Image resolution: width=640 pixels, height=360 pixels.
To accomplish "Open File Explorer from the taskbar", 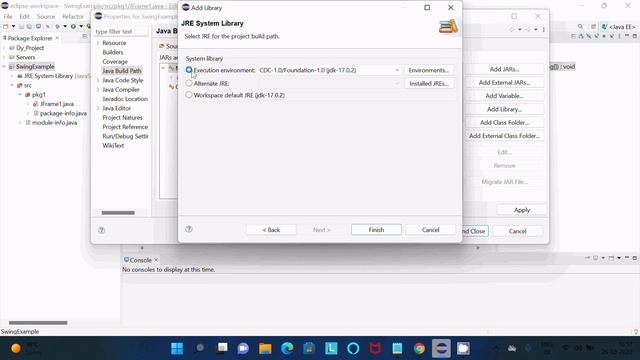I will coord(265,349).
